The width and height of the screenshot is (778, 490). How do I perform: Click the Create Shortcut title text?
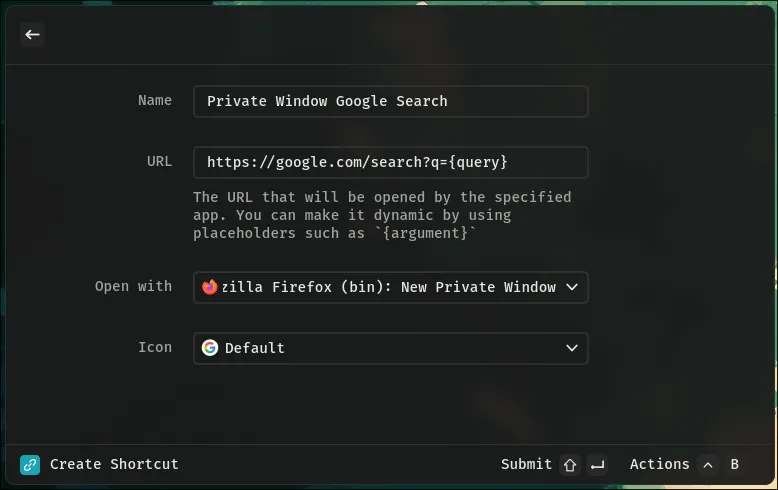(114, 464)
